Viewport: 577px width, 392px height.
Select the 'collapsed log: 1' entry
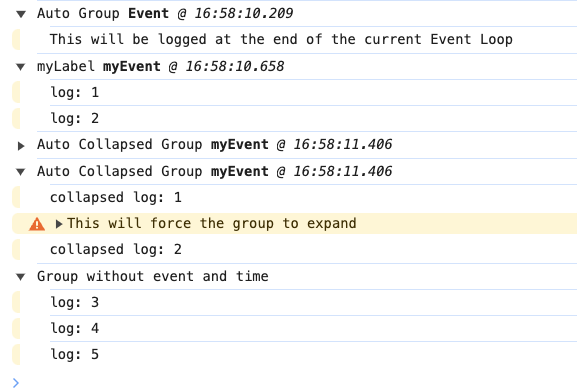click(116, 198)
